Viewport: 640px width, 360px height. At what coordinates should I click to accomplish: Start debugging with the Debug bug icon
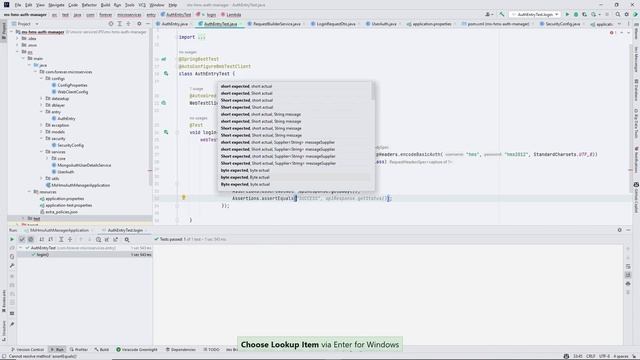click(x=576, y=14)
